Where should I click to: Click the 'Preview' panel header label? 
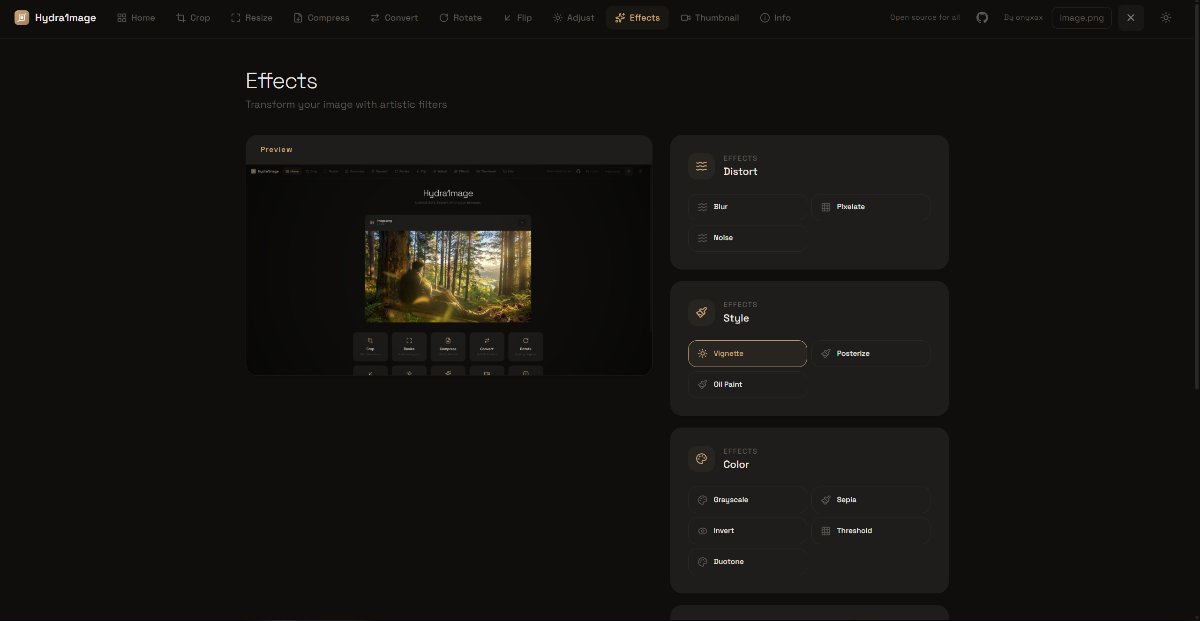pyautogui.click(x=276, y=150)
